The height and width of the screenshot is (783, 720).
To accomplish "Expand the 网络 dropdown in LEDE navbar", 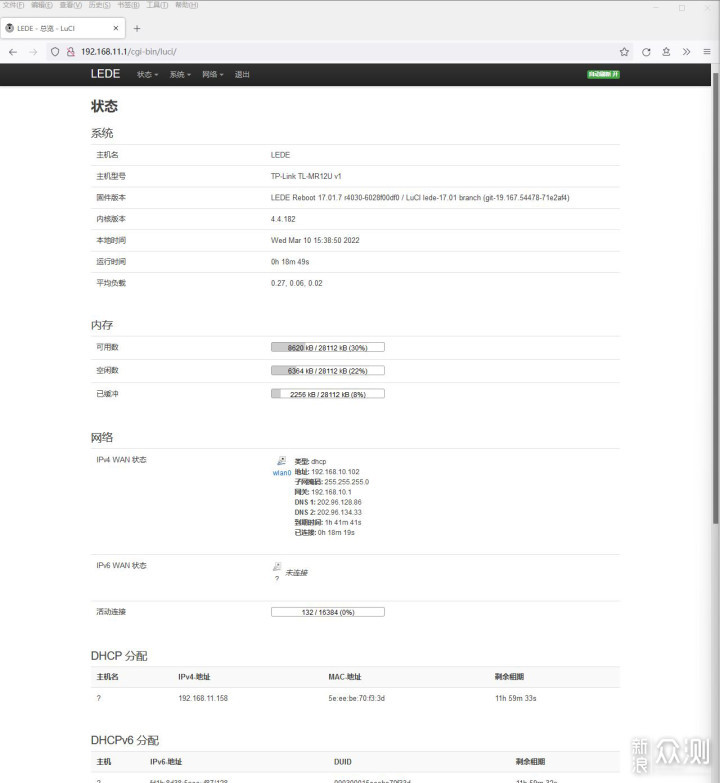I will click(x=213, y=74).
